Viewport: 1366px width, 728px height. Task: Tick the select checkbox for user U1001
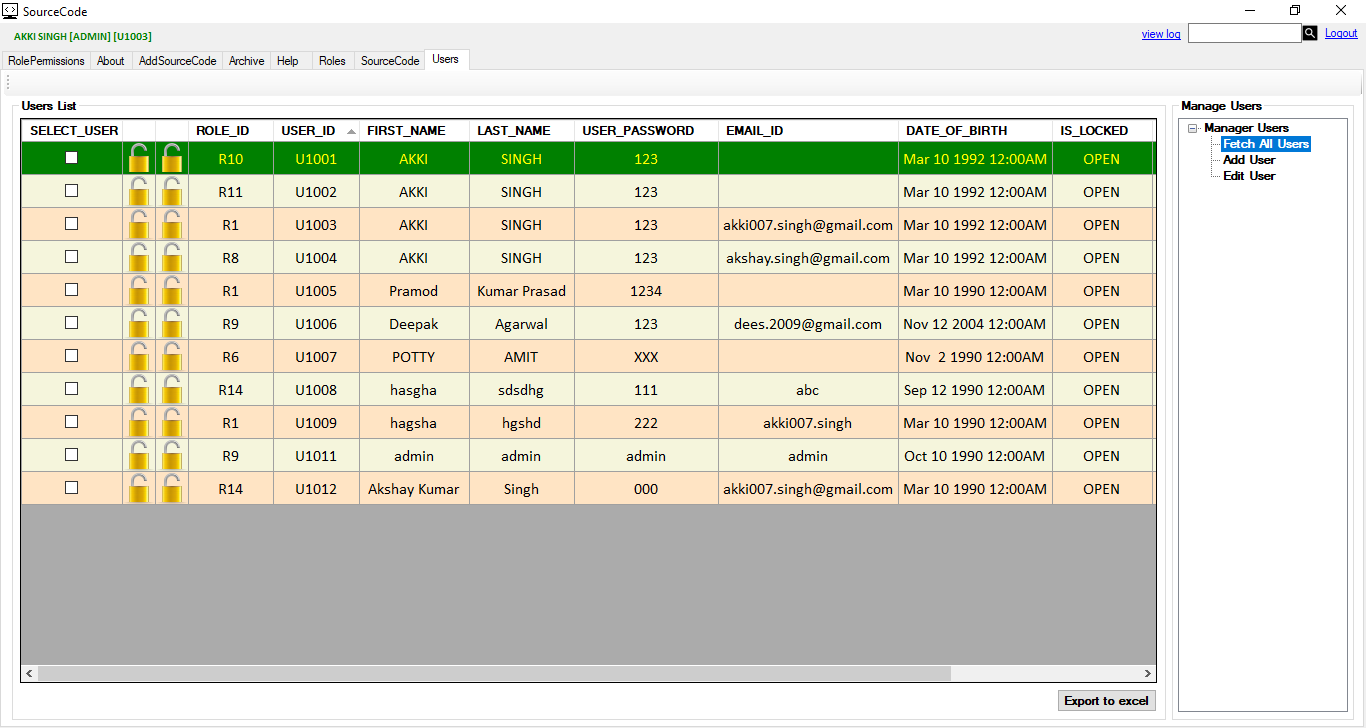tap(71, 157)
